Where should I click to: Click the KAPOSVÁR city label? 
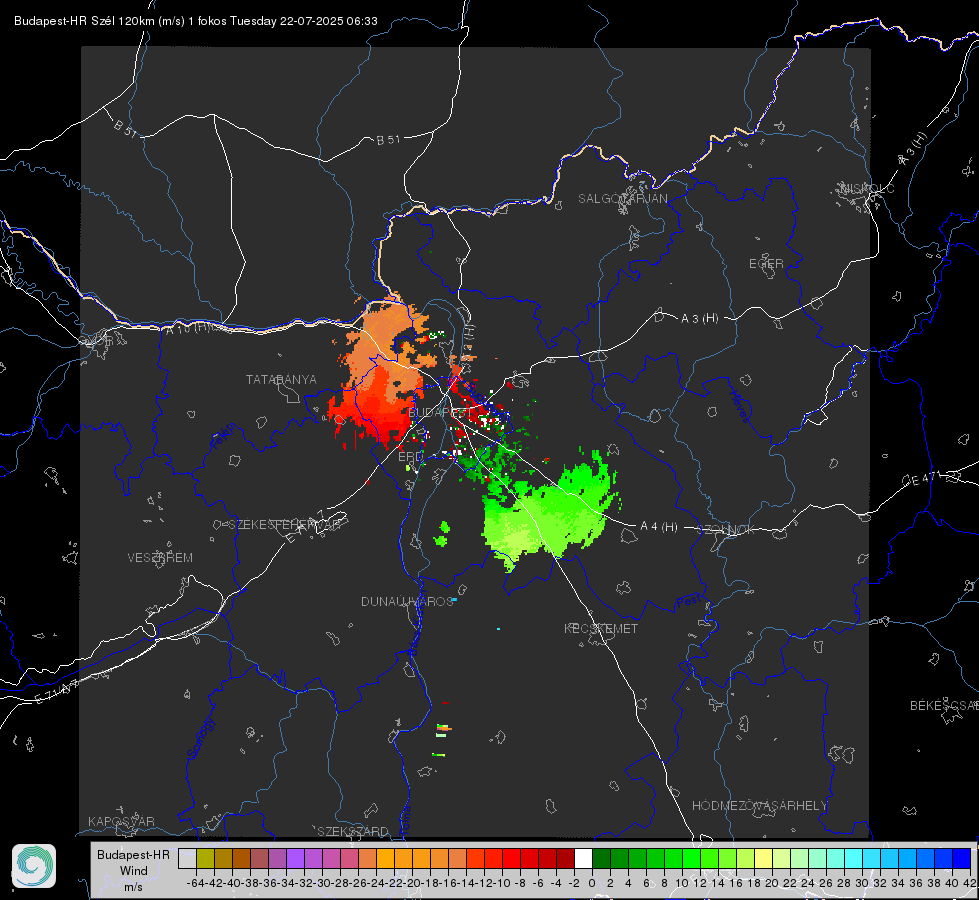point(121,821)
